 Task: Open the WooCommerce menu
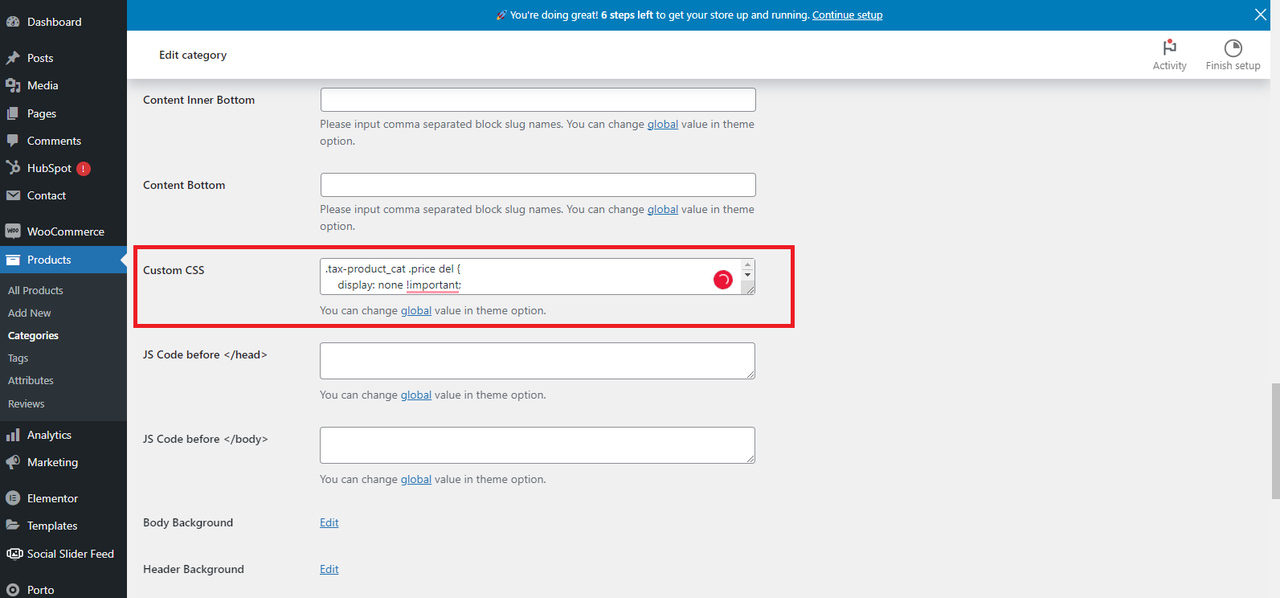coord(65,231)
